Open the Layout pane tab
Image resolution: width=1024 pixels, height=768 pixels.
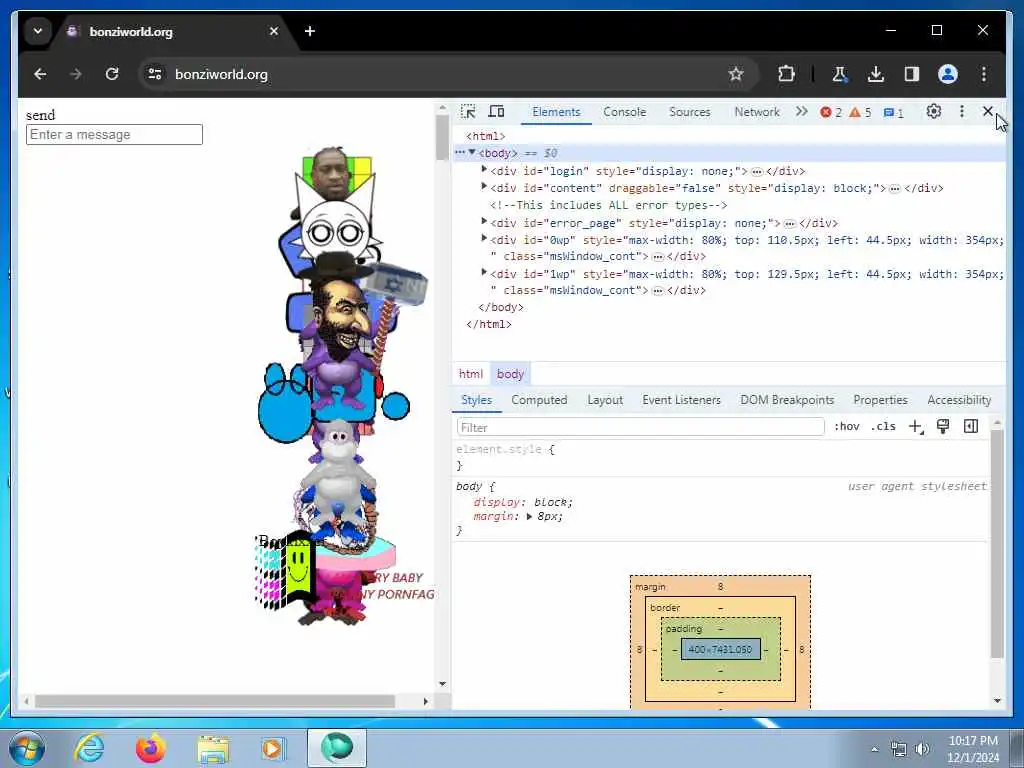click(605, 400)
